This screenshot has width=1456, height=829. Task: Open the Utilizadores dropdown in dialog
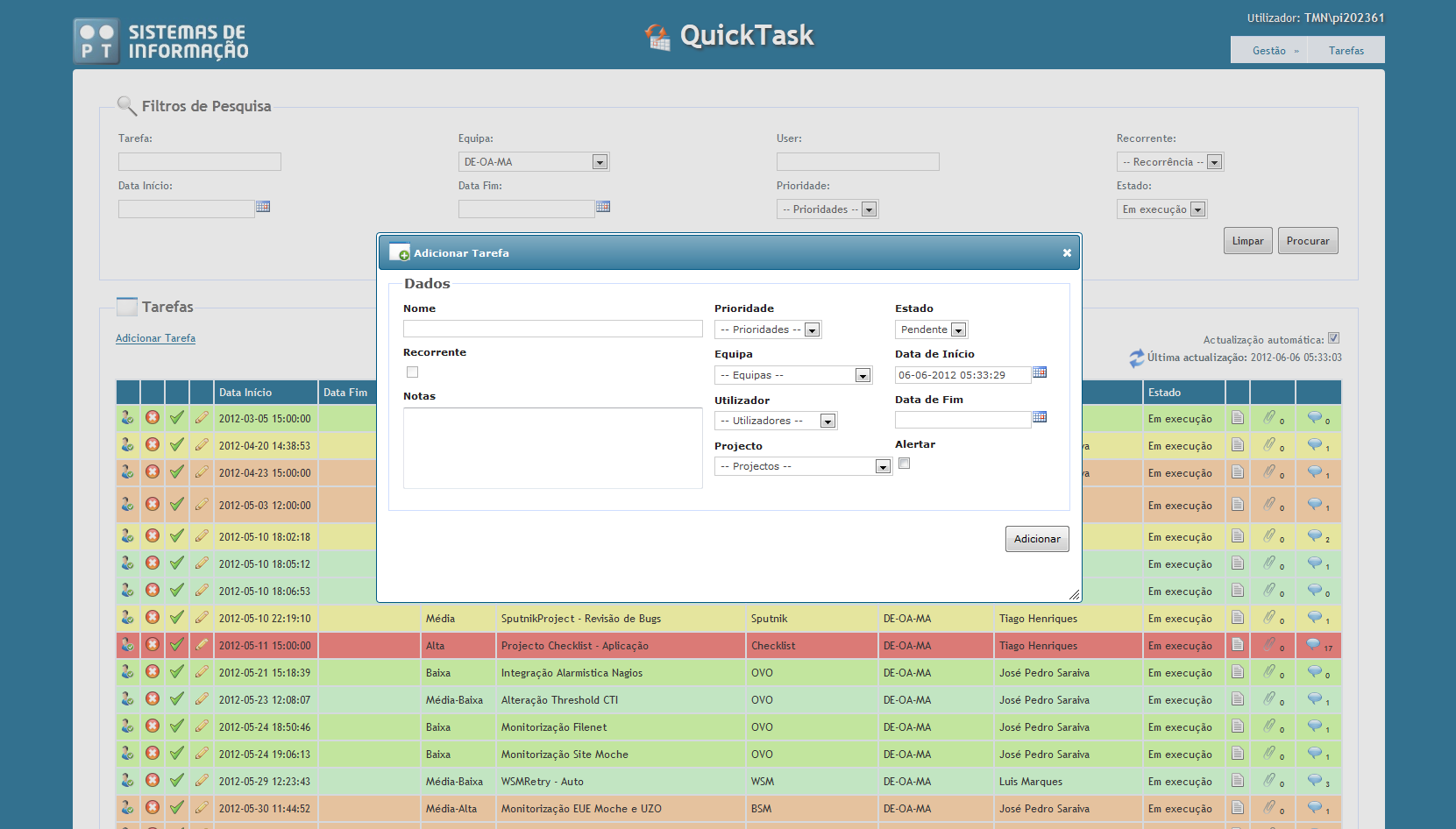pos(776,421)
